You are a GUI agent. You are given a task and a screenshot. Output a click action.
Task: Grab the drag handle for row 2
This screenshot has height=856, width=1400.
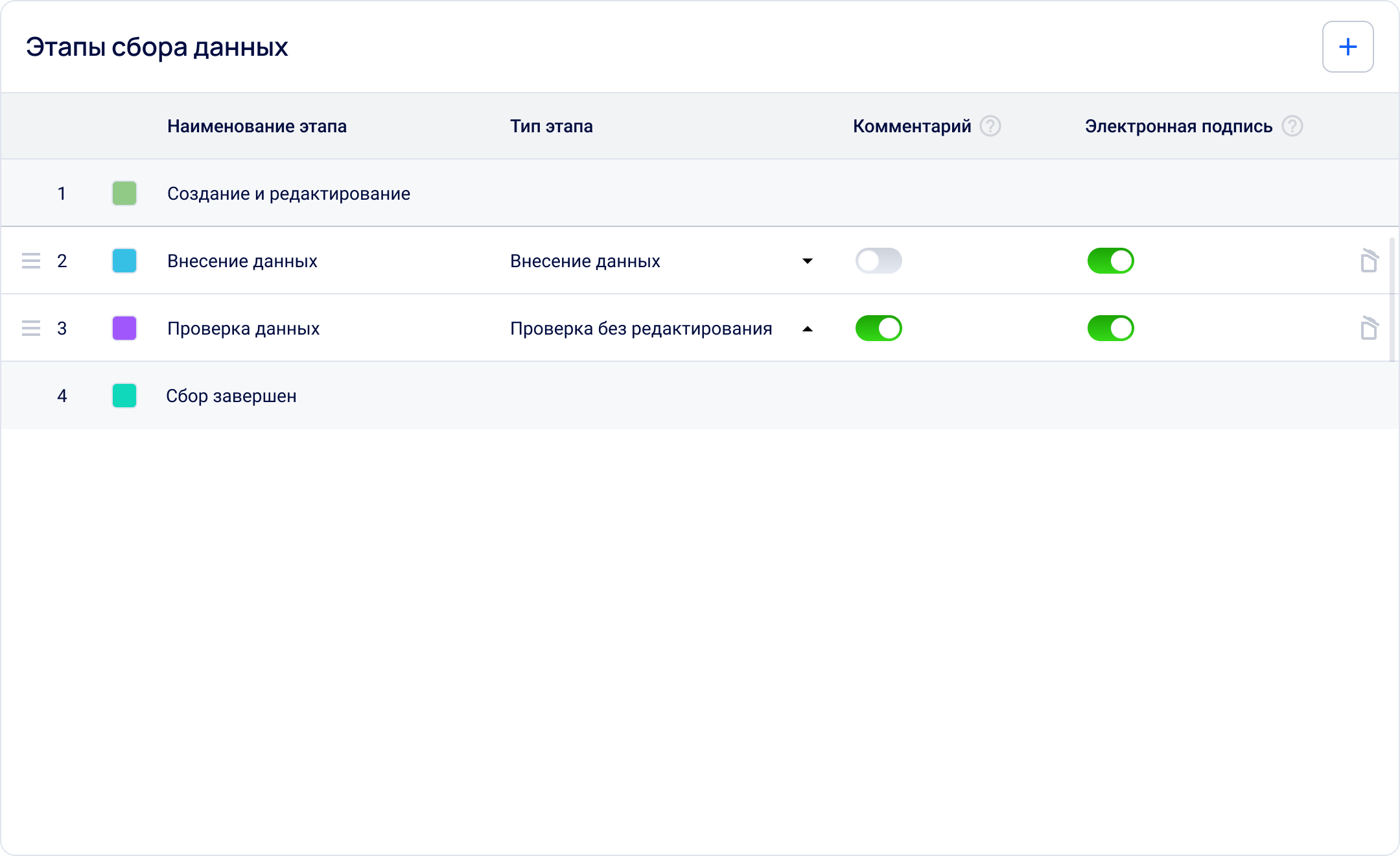(31, 261)
